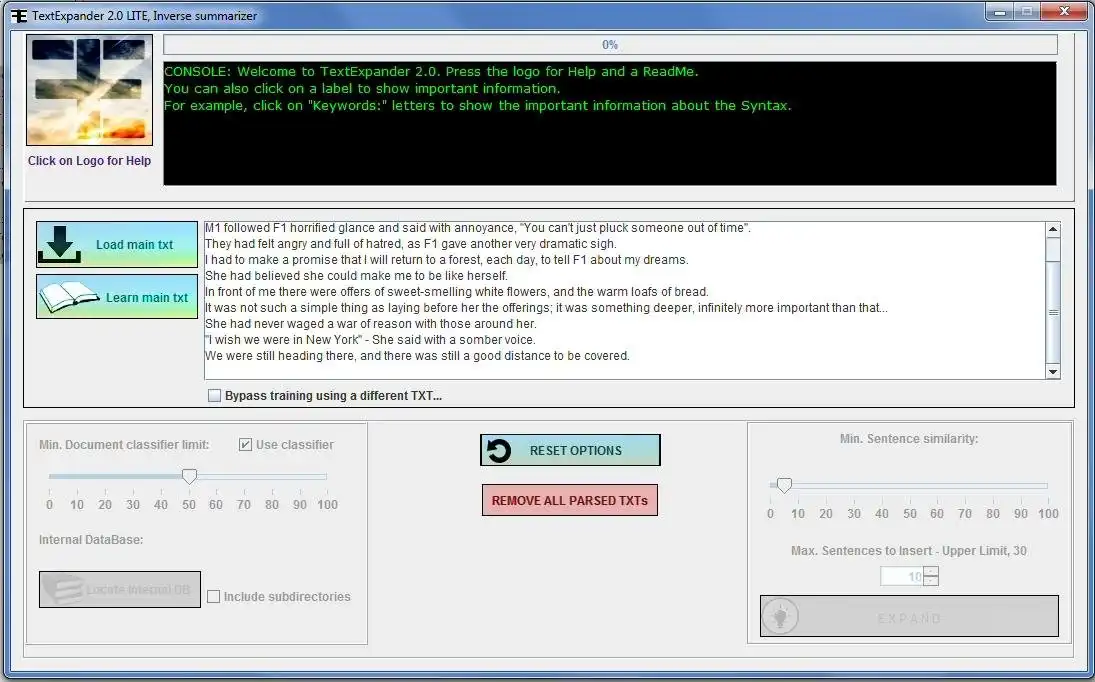Viewport: 1095px width, 682px height.
Task: Click the text area scrollbar down arrow
Action: coord(1053,372)
